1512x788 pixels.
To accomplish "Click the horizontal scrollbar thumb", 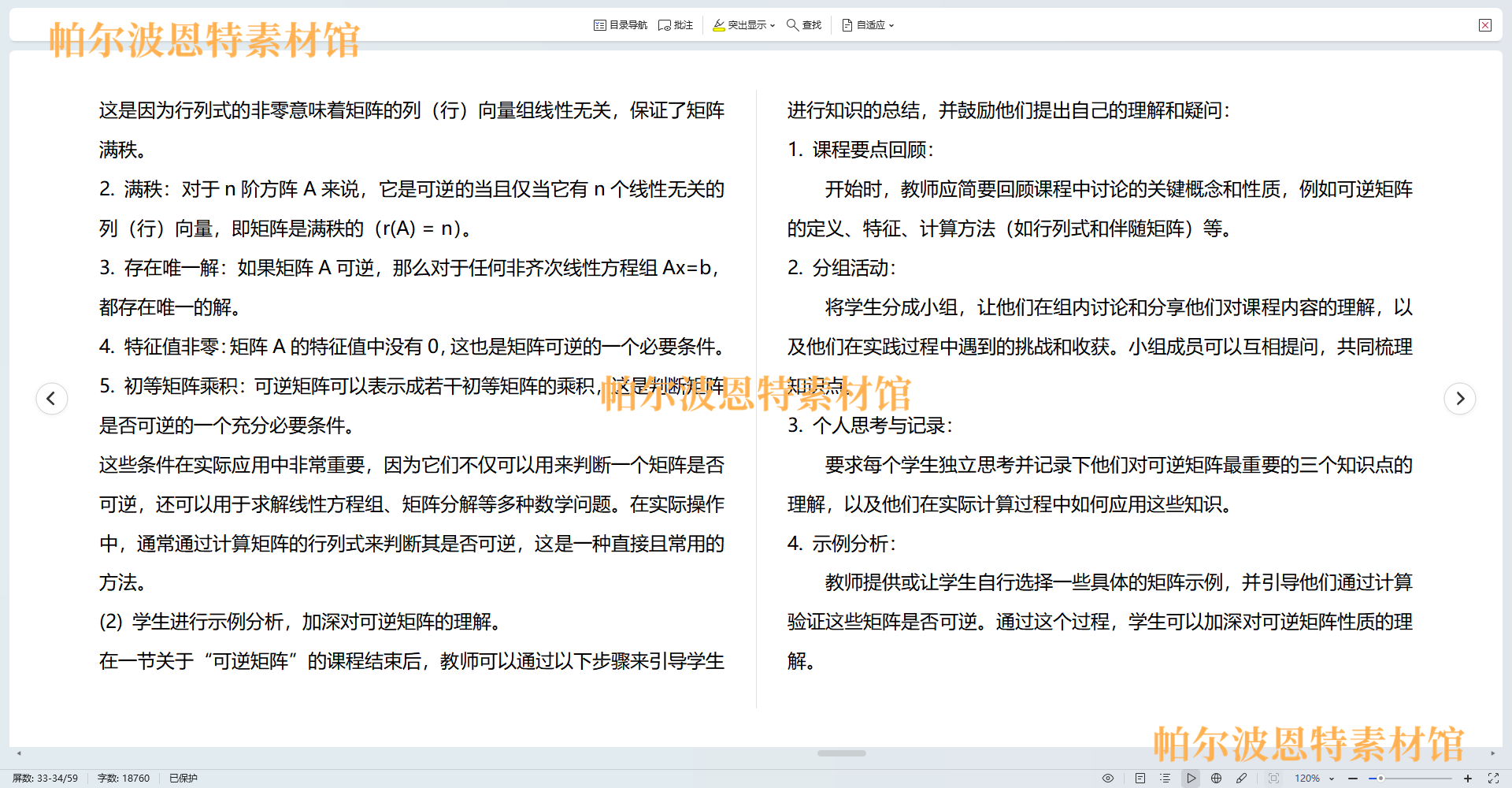I will 841,753.
